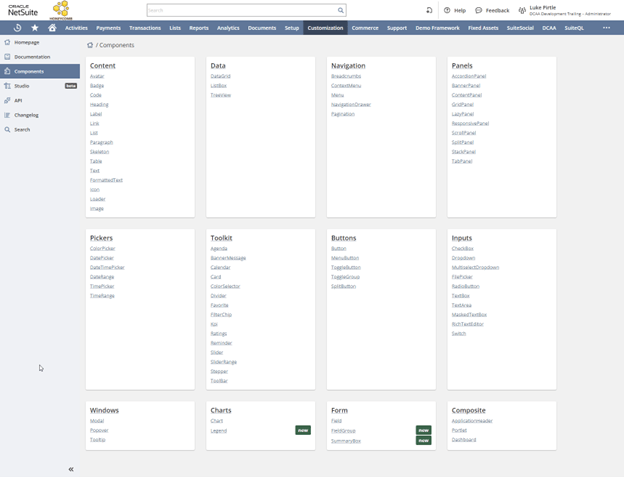Open the FieldGroup component link
The image size is (624, 477).
tap(343, 431)
